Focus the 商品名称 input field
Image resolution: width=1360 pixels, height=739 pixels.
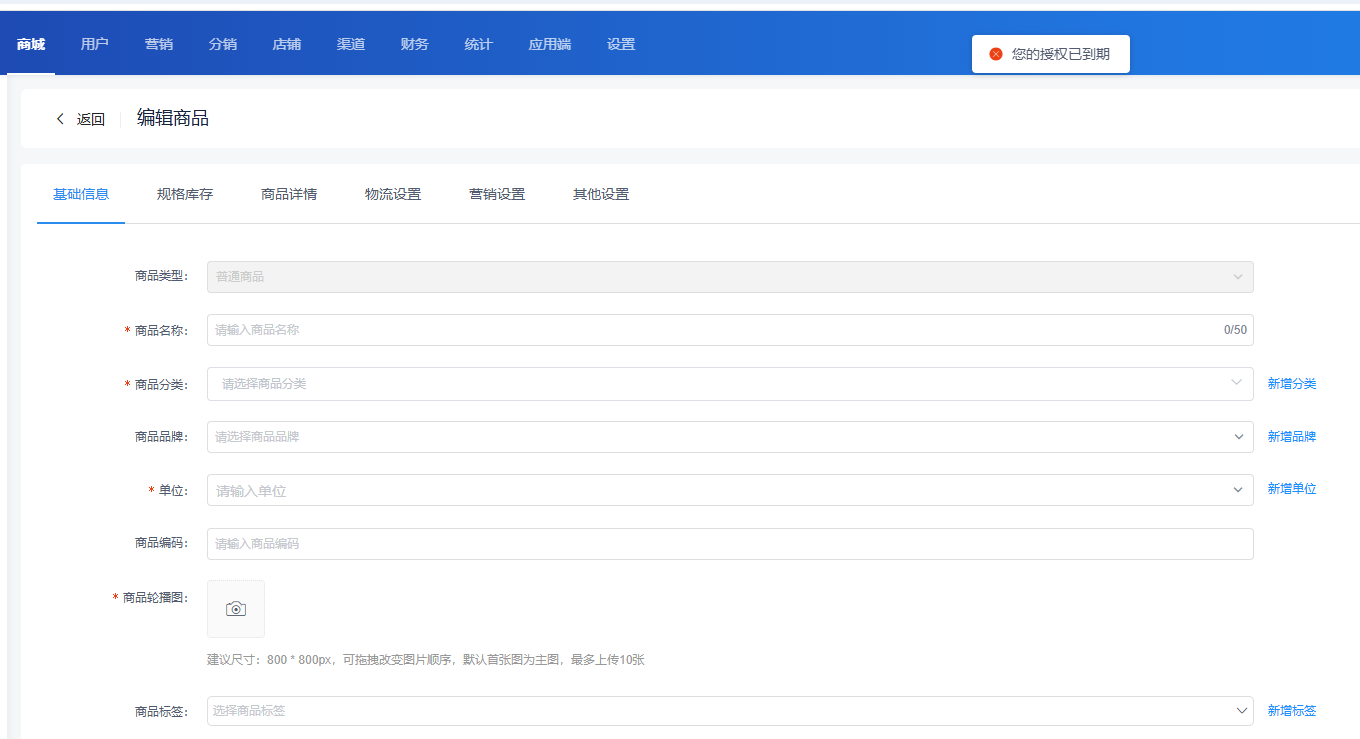(710, 330)
